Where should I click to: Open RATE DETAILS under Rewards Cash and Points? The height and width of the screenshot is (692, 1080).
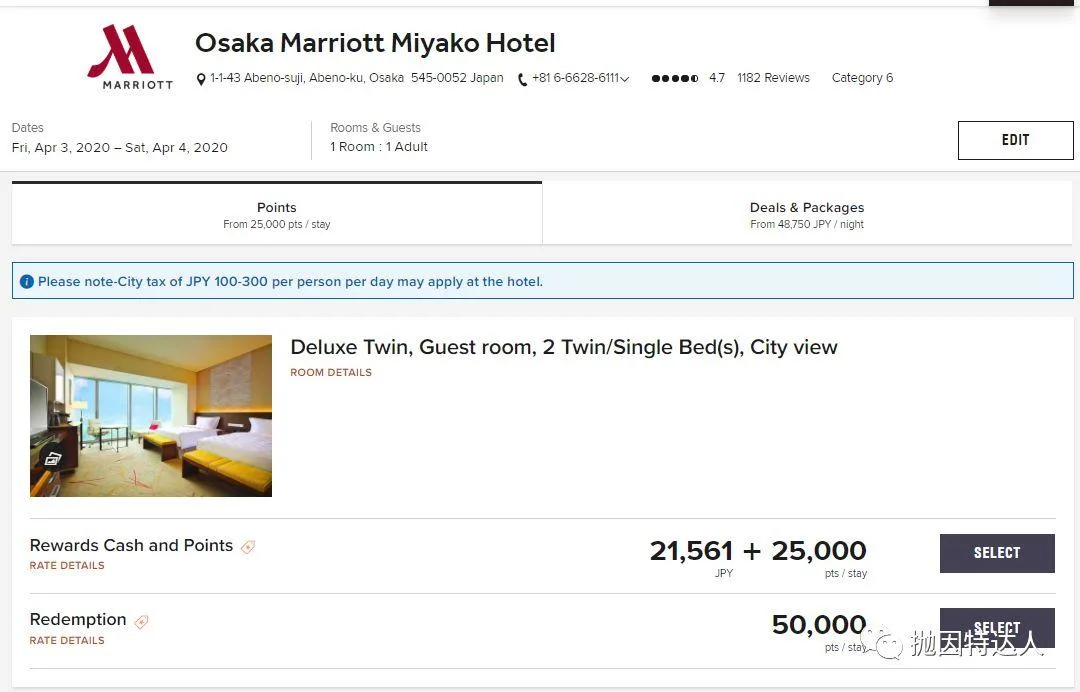click(67, 565)
